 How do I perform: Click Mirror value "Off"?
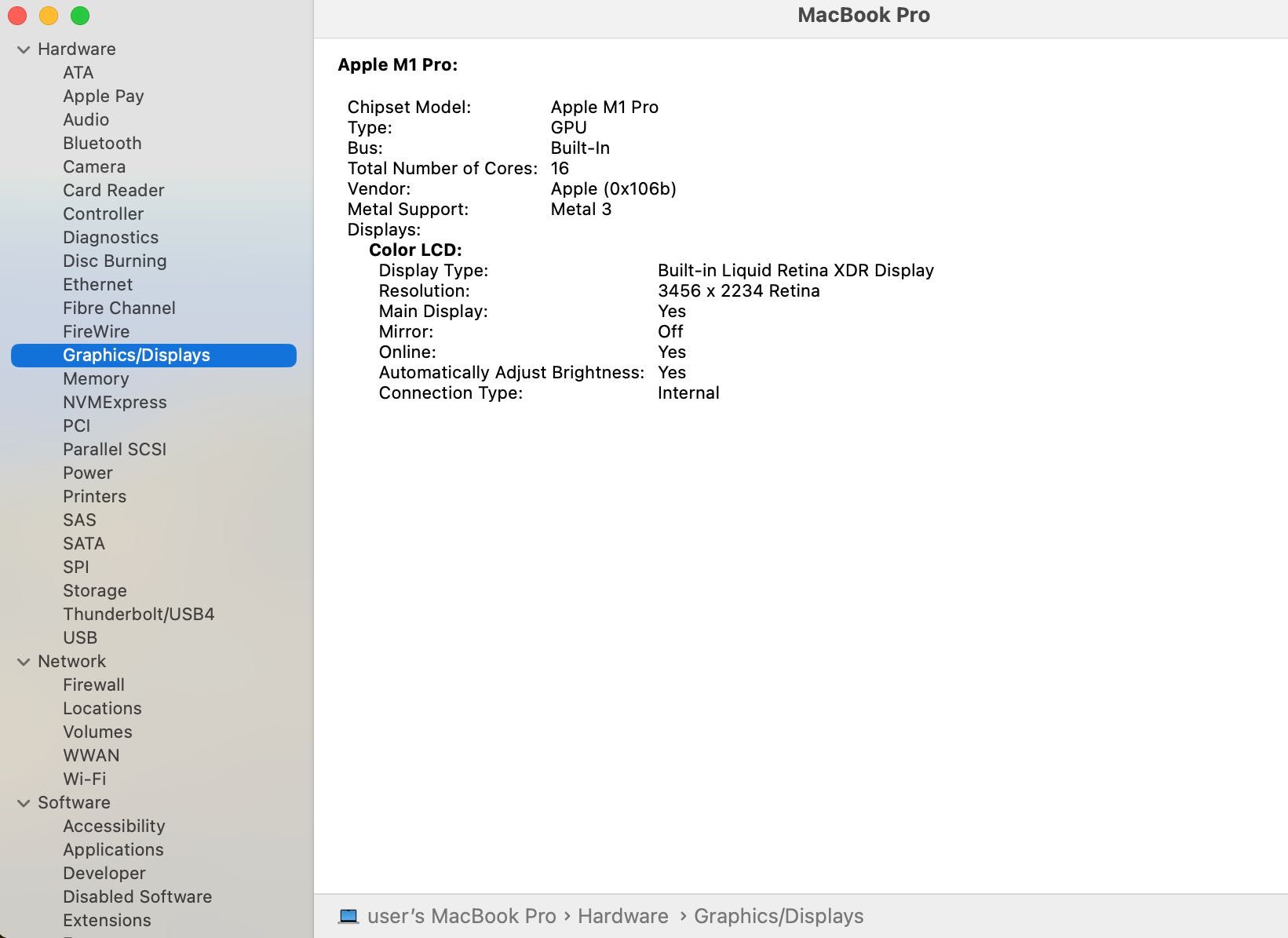click(x=670, y=331)
